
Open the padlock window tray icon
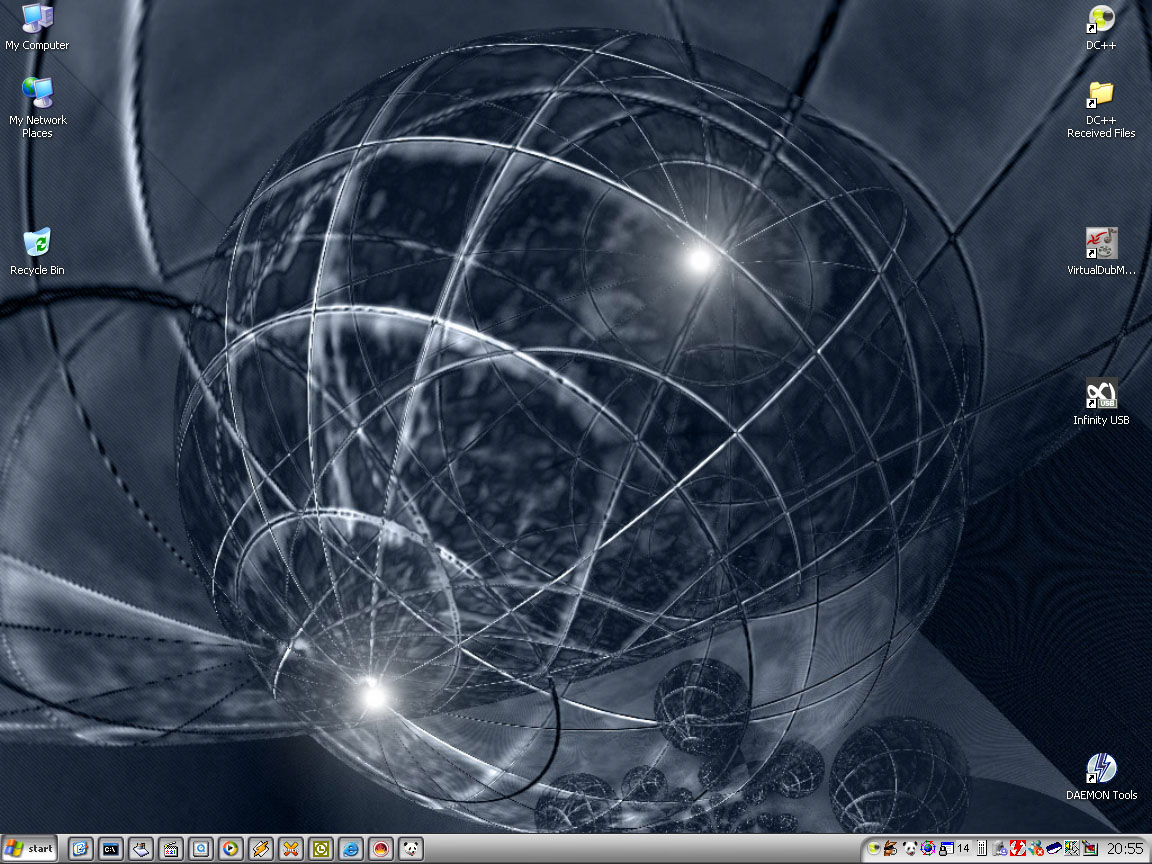pyautogui.click(x=946, y=848)
